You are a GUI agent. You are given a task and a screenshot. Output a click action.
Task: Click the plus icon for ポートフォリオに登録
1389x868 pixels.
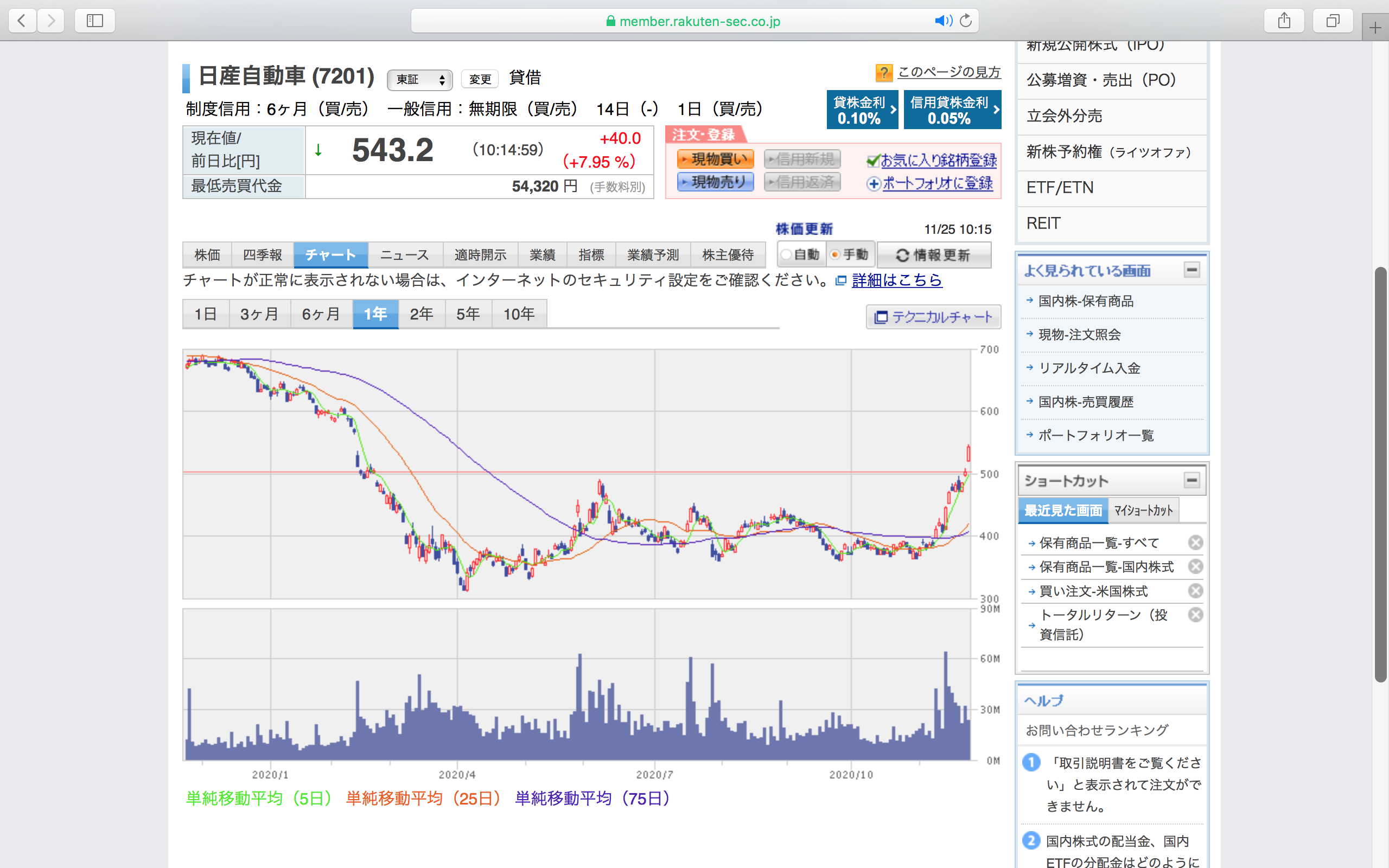point(874,184)
